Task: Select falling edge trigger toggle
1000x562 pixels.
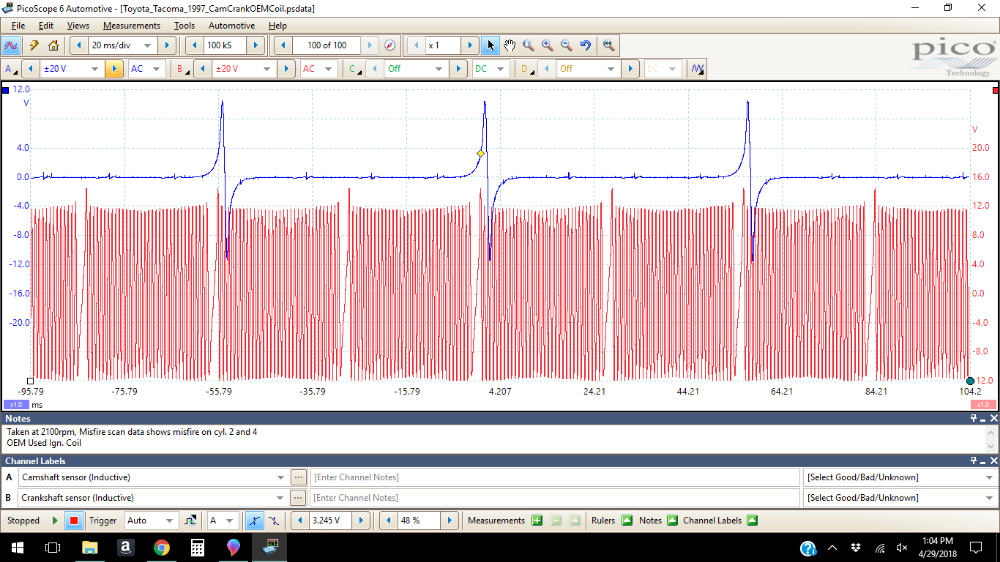Action: point(274,521)
